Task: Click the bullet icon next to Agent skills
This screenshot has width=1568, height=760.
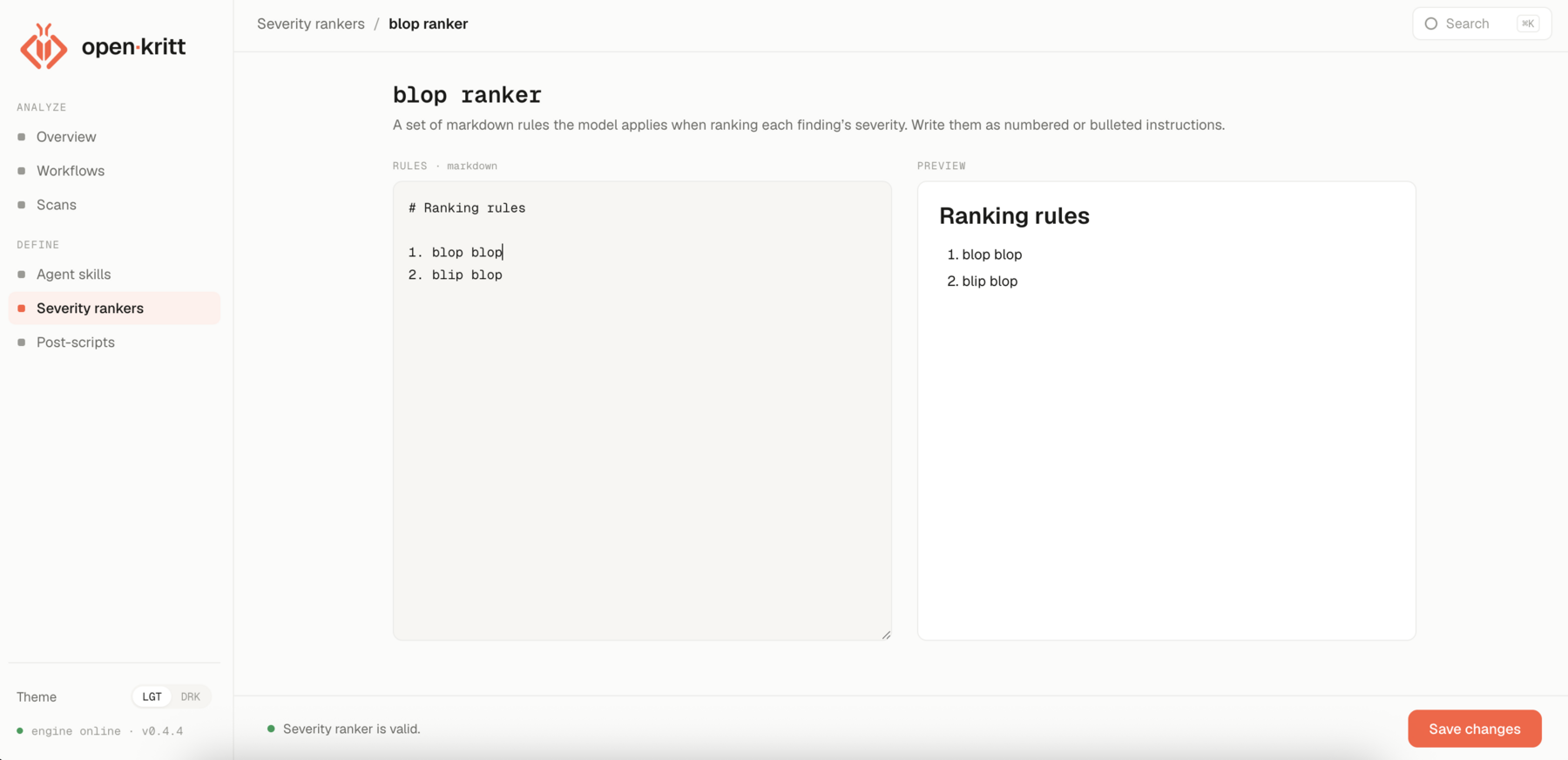Action: (22, 274)
